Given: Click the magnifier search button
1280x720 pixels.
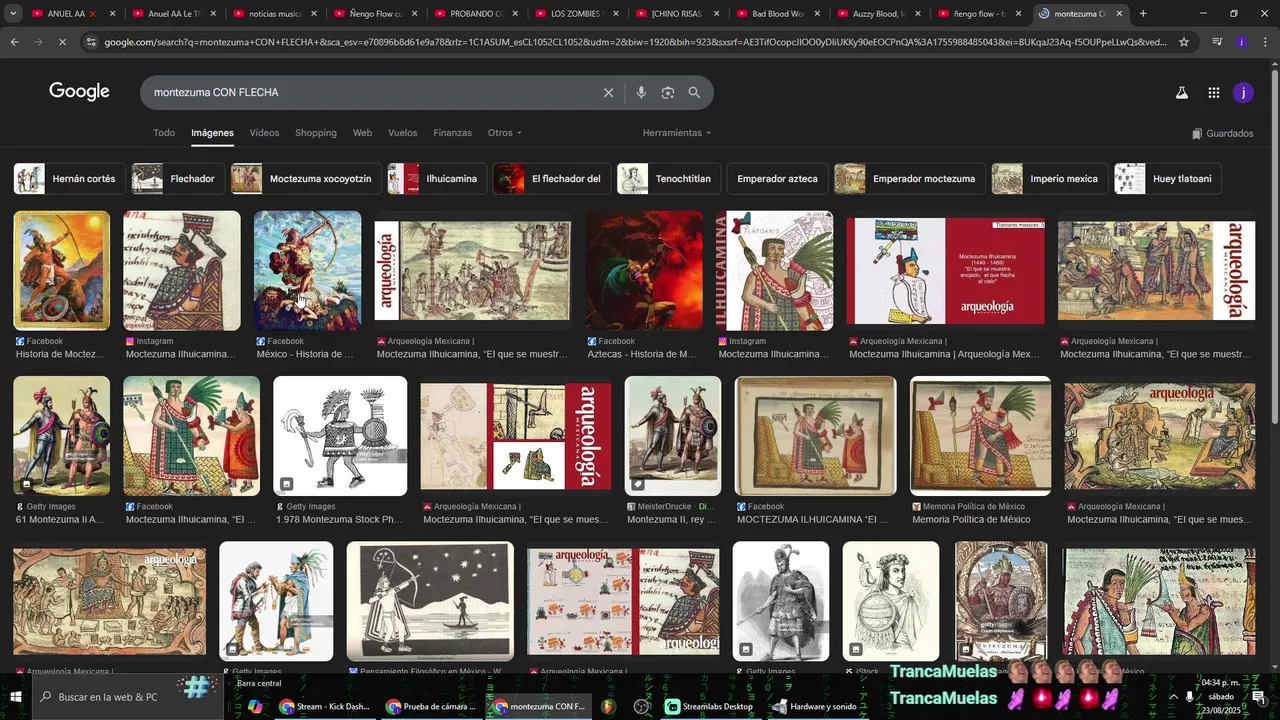Looking at the screenshot, I should [x=694, y=92].
